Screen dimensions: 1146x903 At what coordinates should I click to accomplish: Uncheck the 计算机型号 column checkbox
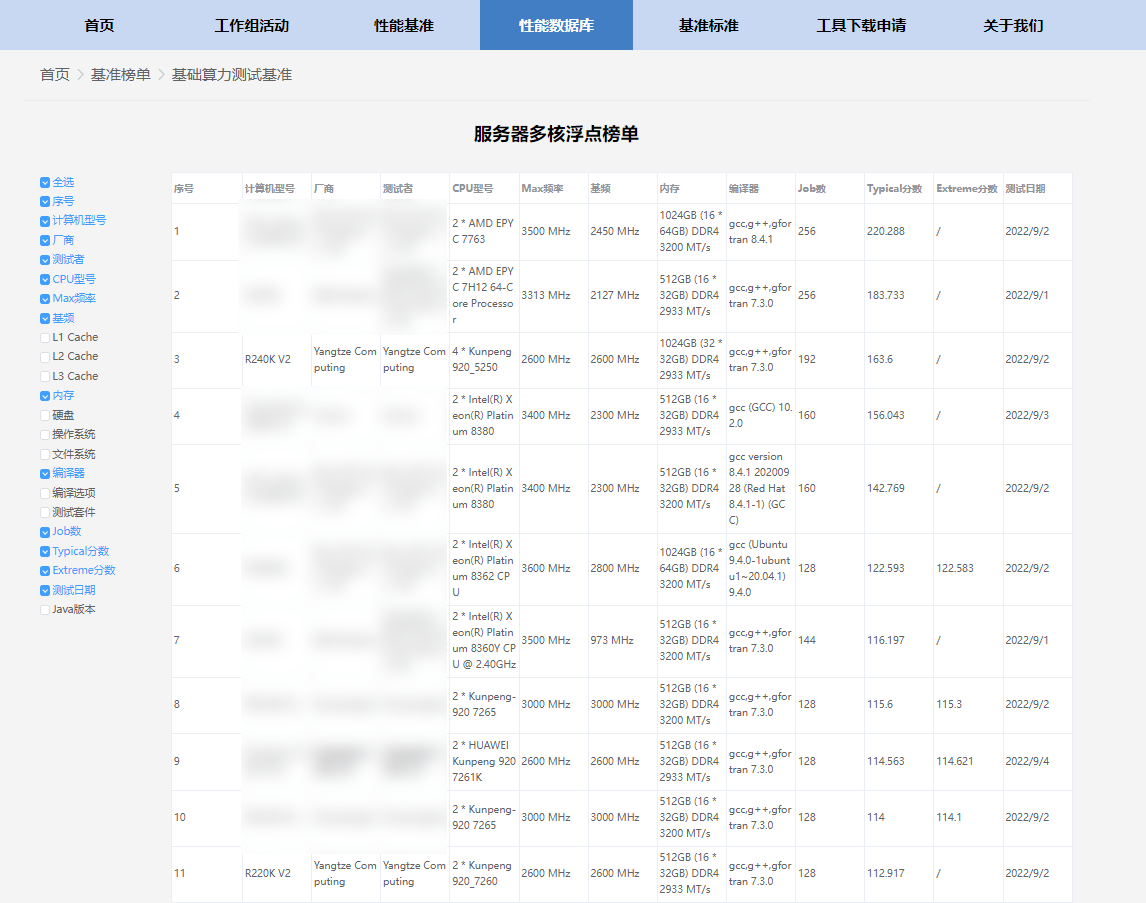click(45, 221)
